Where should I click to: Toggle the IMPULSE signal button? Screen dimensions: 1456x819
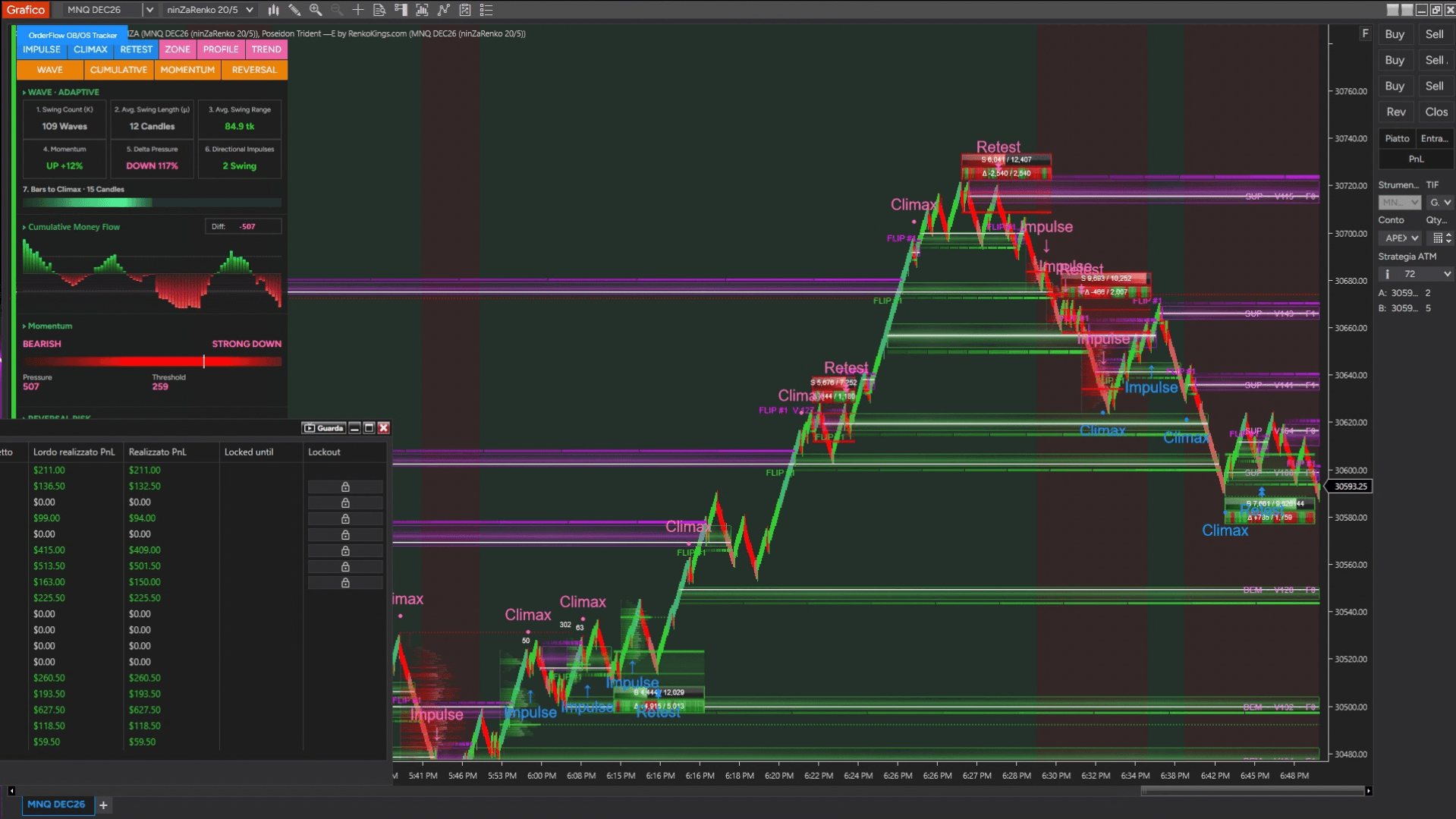click(42, 49)
